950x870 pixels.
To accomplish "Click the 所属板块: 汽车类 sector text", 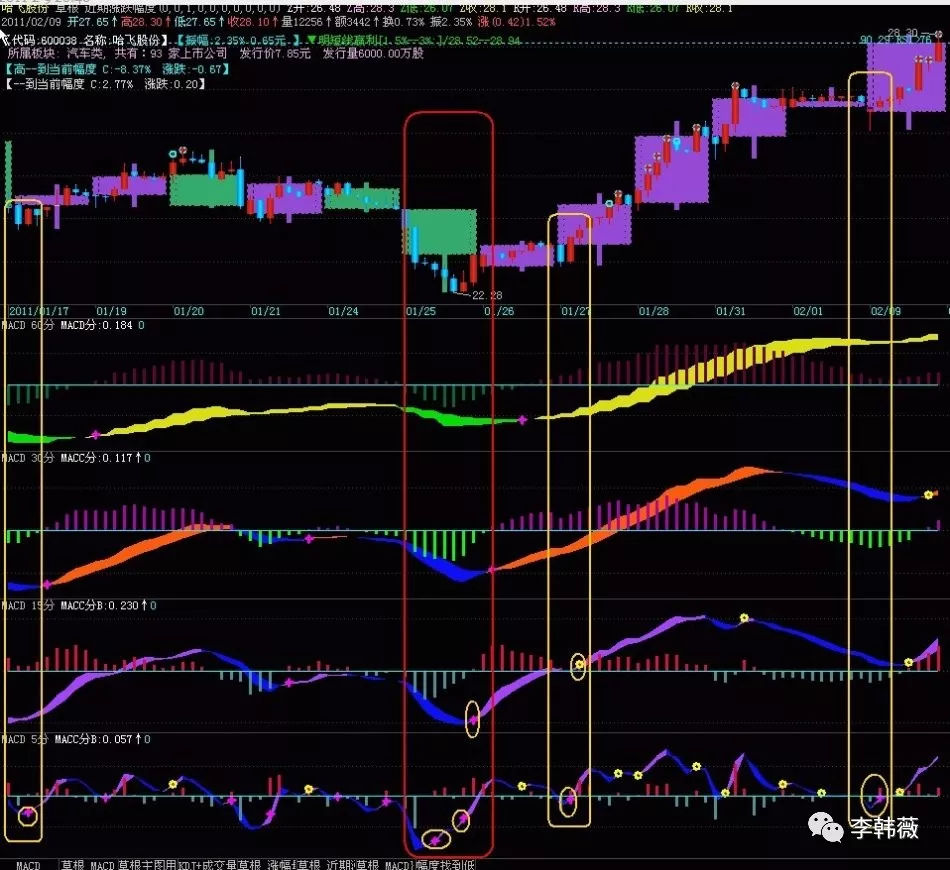I will (x=55, y=54).
